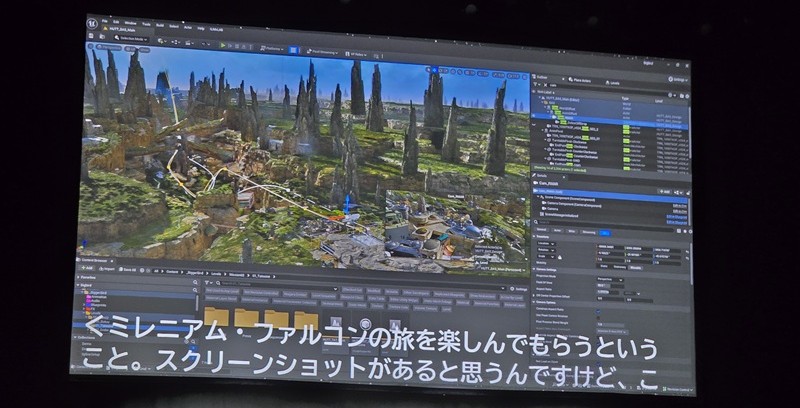
Task: Click the Add button in Details panel
Action: pyautogui.click(x=664, y=191)
